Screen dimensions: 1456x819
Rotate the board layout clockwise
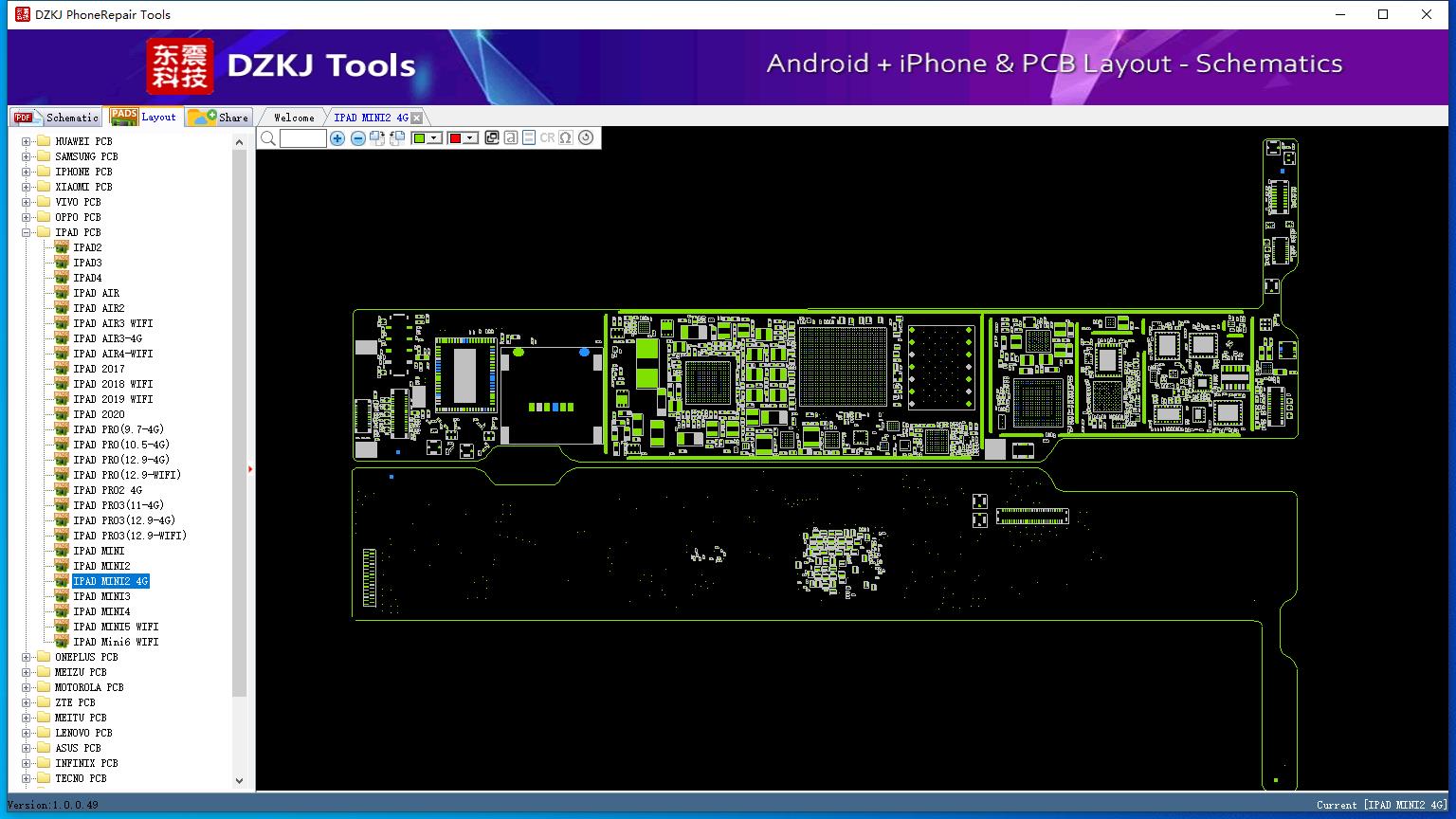tap(377, 138)
